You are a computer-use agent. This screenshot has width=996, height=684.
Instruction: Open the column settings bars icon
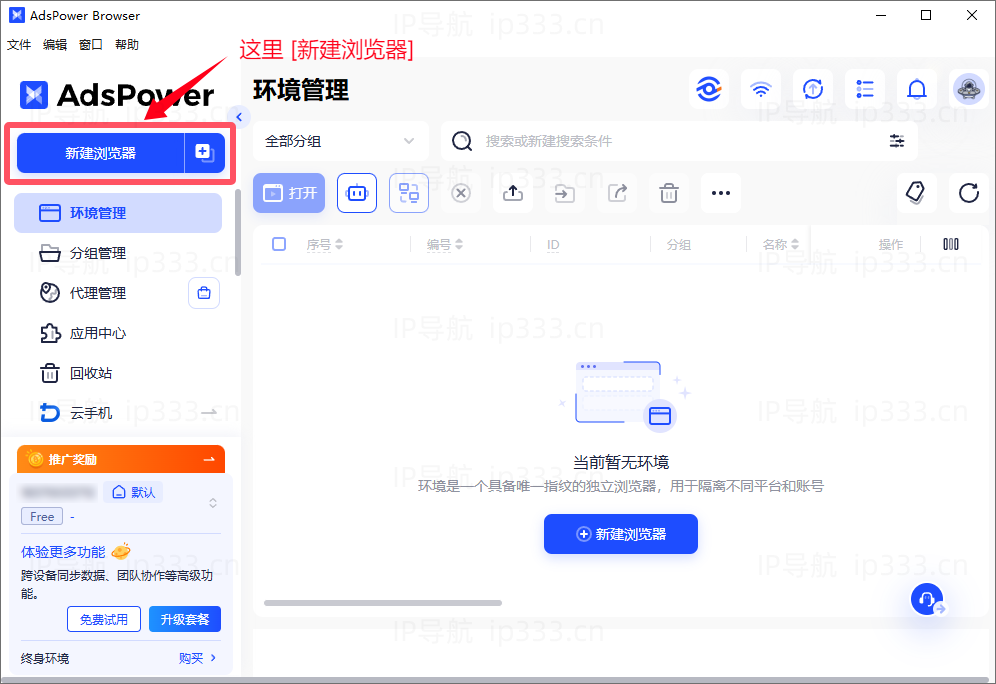point(951,244)
